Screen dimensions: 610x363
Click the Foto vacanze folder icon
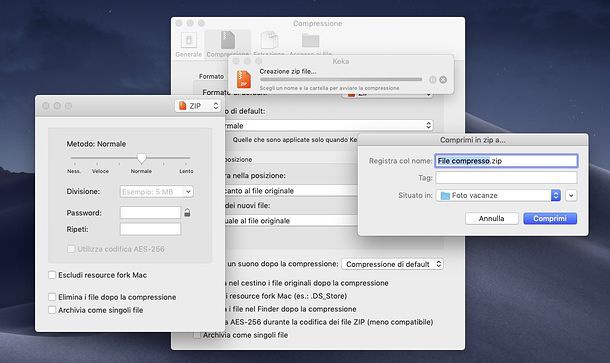pos(445,195)
